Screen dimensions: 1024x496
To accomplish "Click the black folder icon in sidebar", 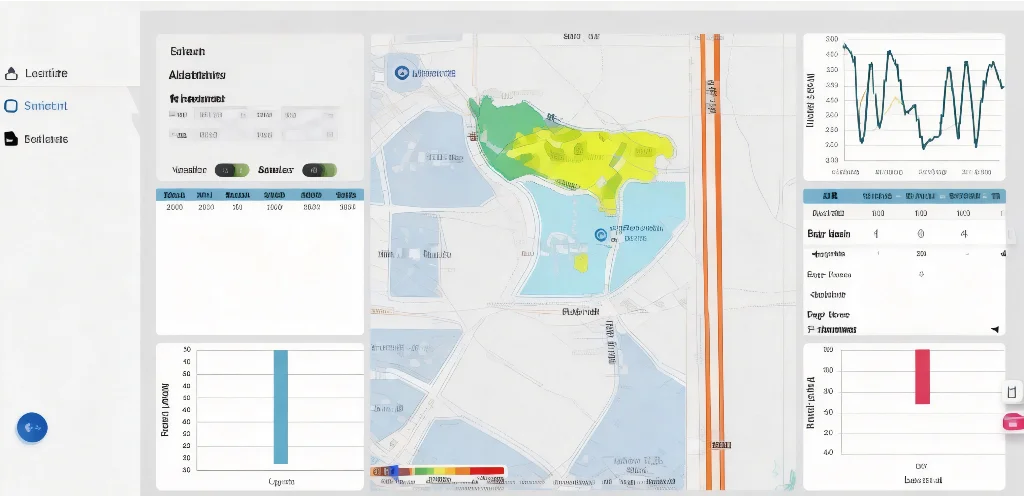I will click(x=12, y=139).
